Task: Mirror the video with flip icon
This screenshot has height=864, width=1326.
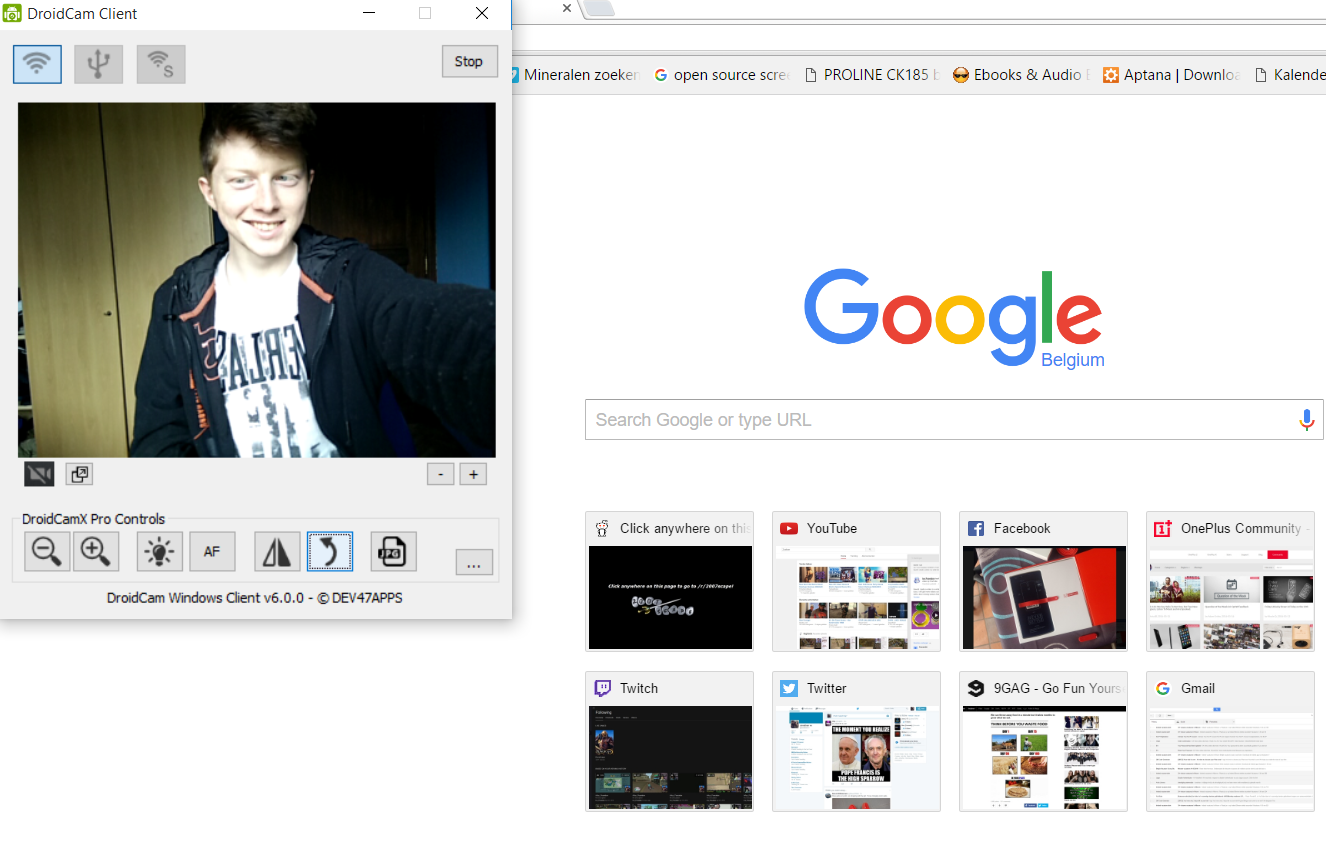Action: click(277, 551)
